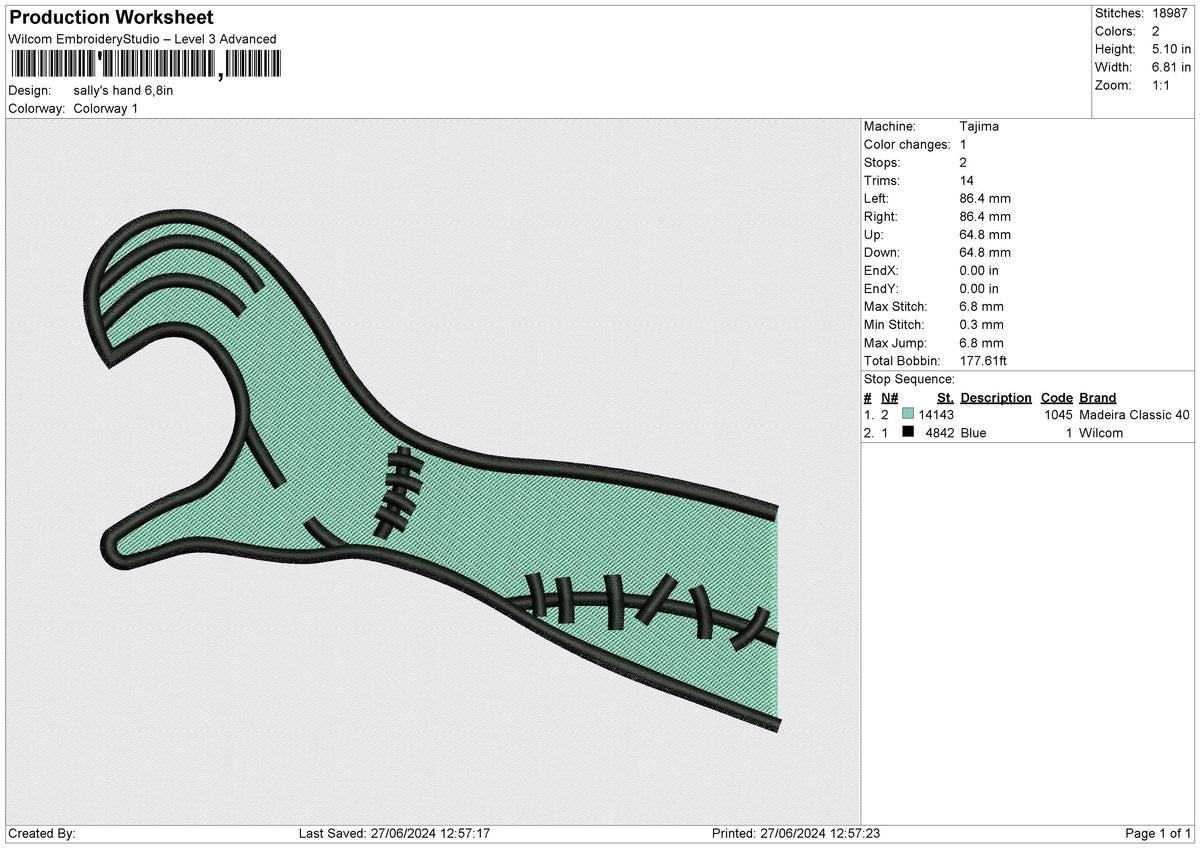Viewport: 1200px width, 848px height.
Task: Click the Up value 64.8 mm
Action: (x=984, y=234)
